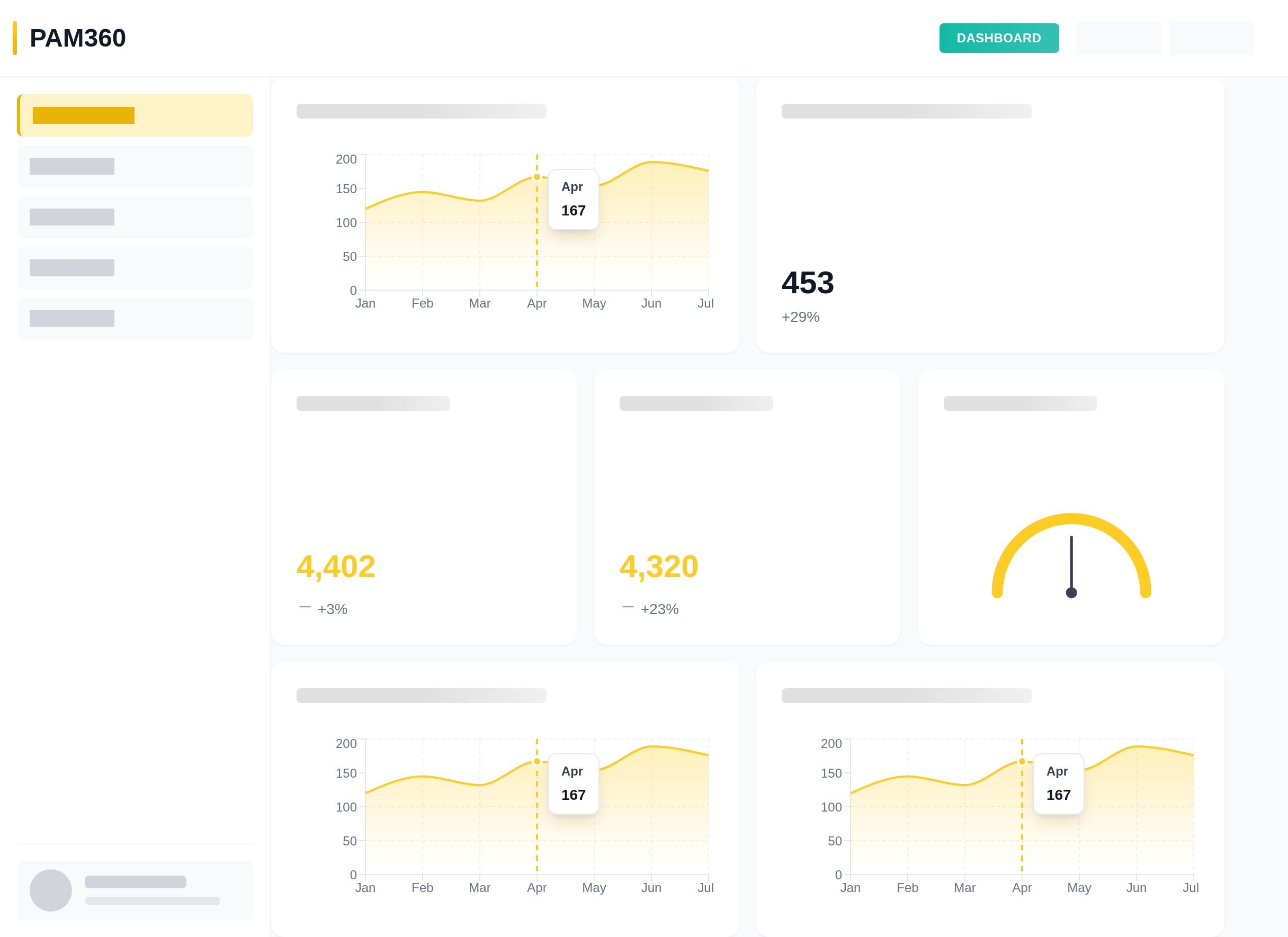Click the user profile card in sidebar
This screenshot has height=937, width=1288.
[135, 890]
